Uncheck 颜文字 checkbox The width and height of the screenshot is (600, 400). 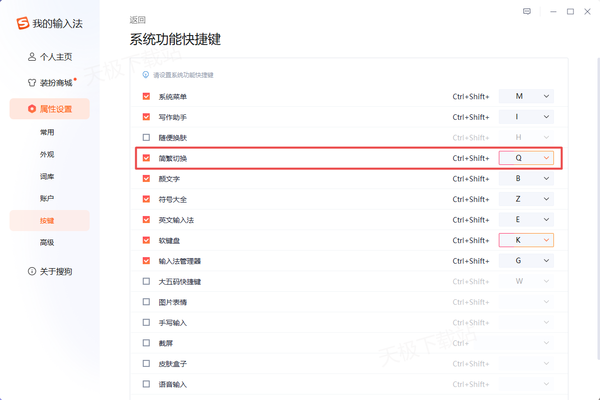pos(146,178)
